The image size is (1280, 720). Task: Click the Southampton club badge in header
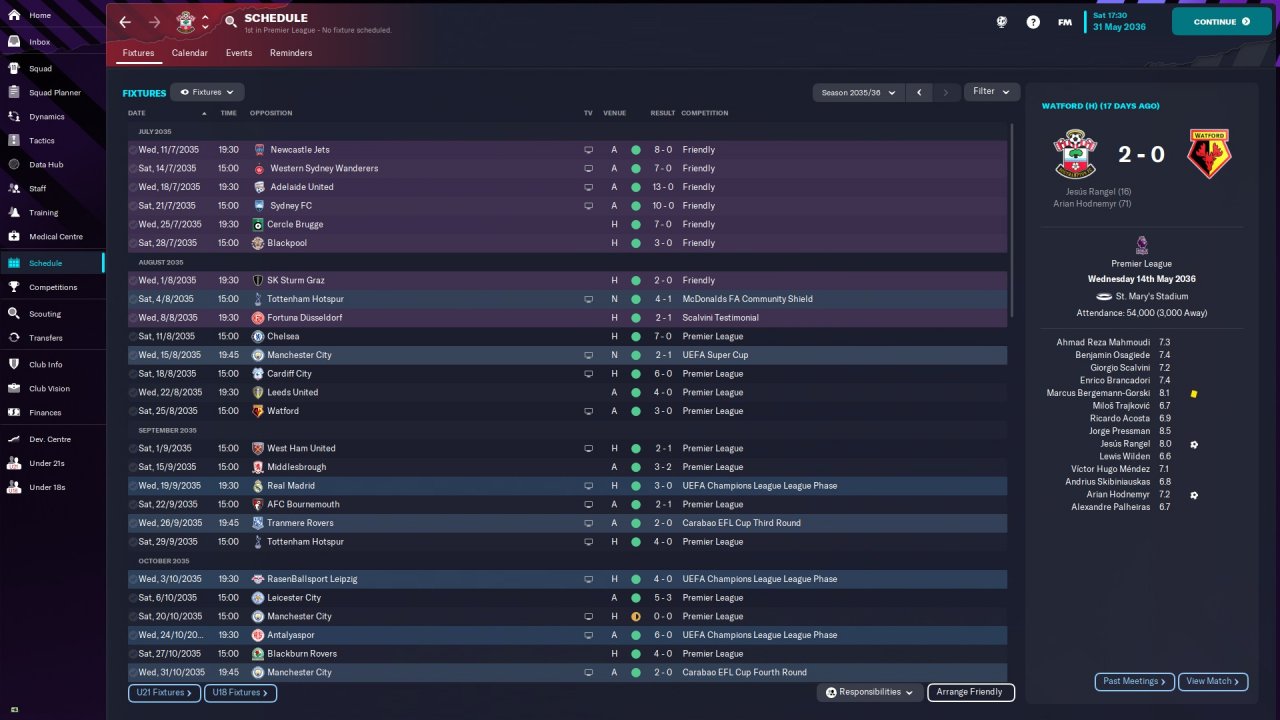point(185,21)
